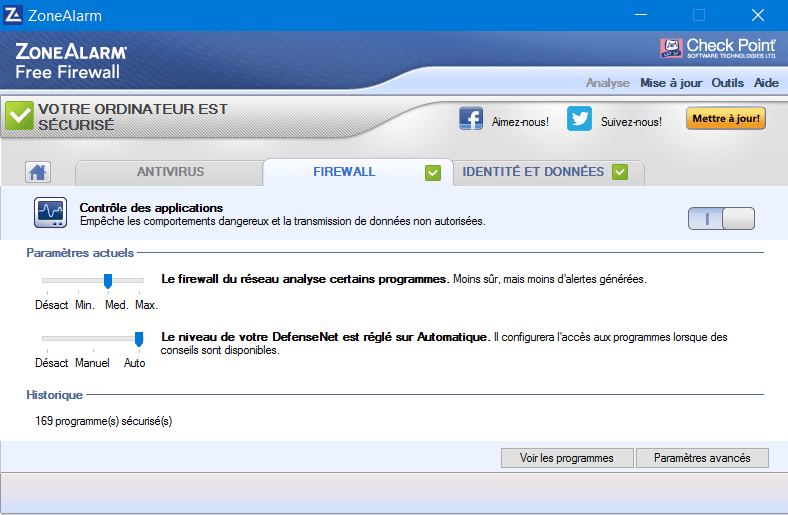
Task: Set firewall slider to Min. label
Action: coord(85,305)
